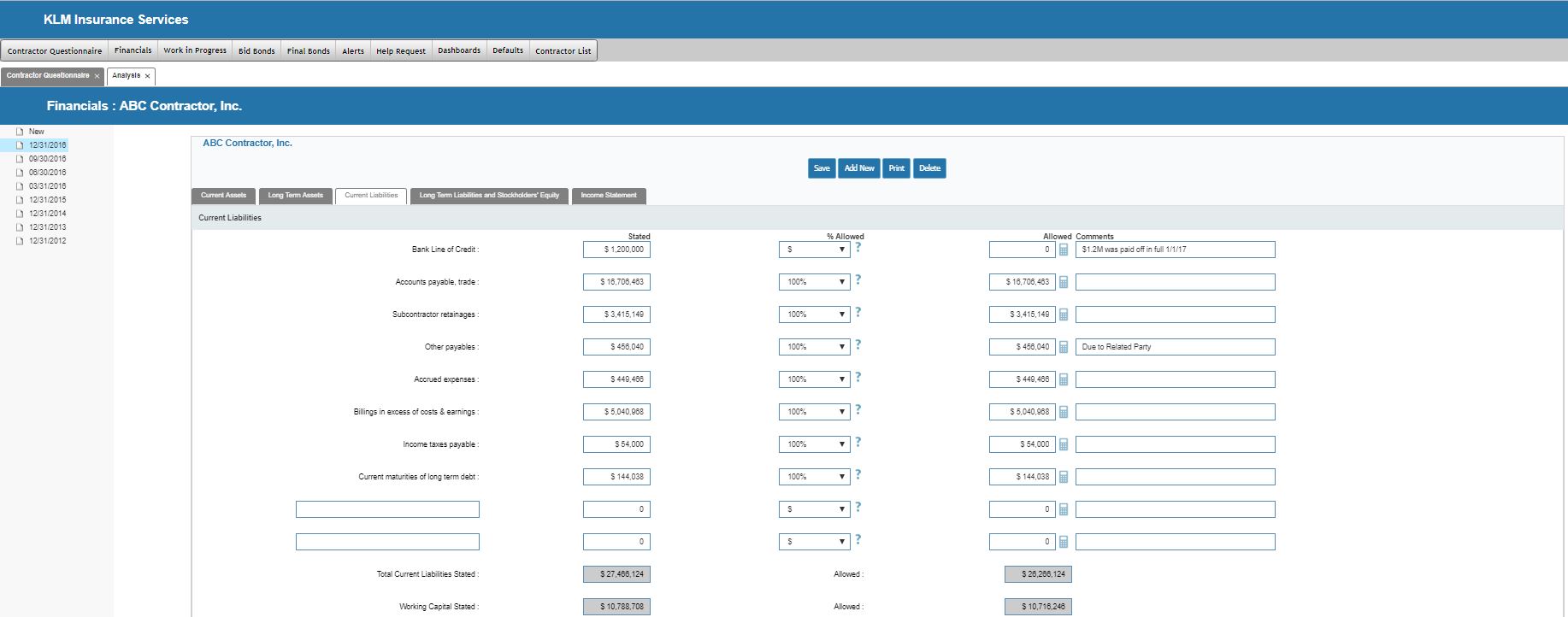Click help question mark for Other payables
Screen dimensions: 1568x617
858,345
